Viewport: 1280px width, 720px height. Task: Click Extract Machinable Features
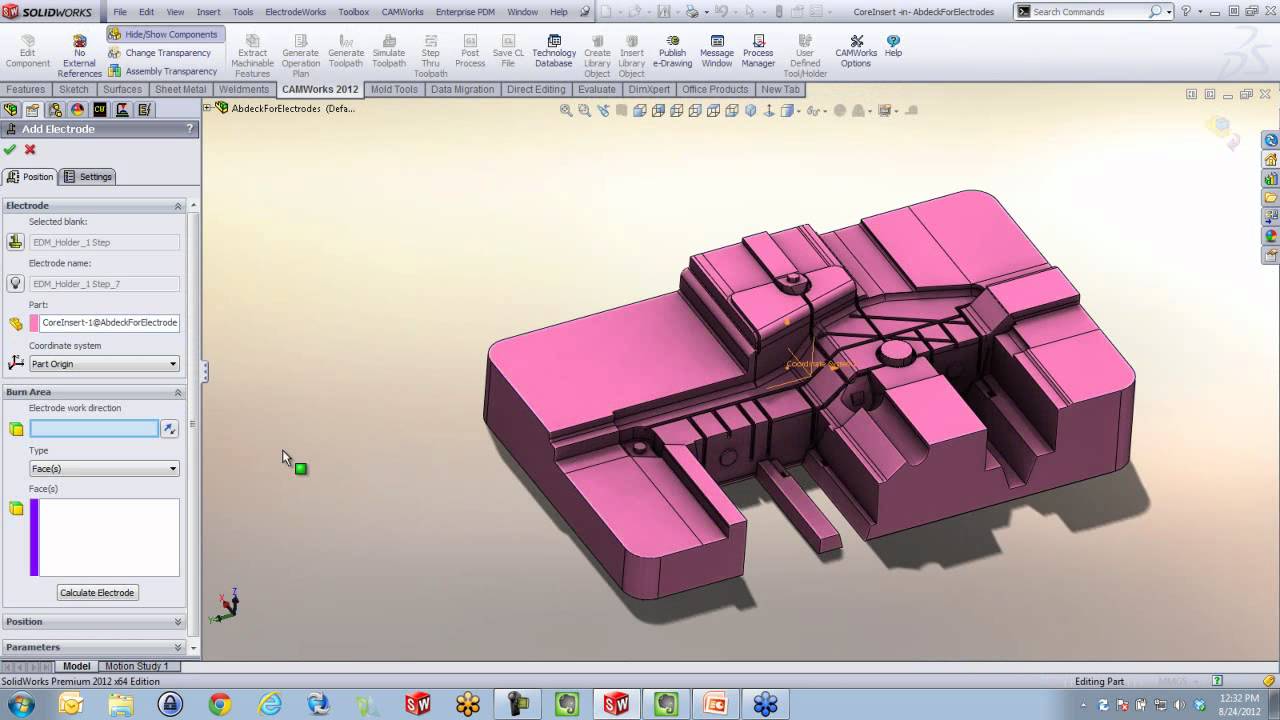click(252, 56)
